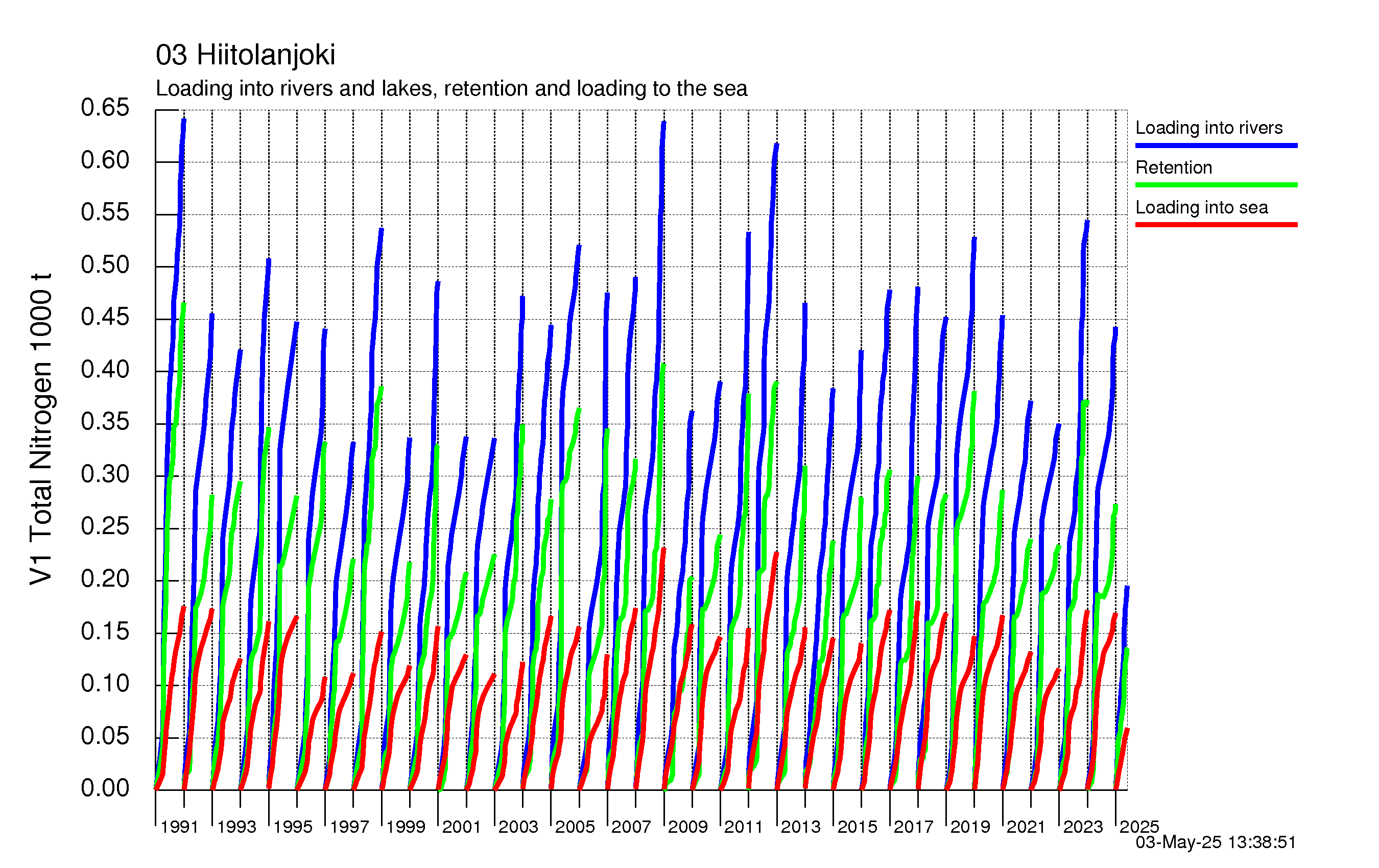Click the y-axis value 0.20

click(x=105, y=579)
